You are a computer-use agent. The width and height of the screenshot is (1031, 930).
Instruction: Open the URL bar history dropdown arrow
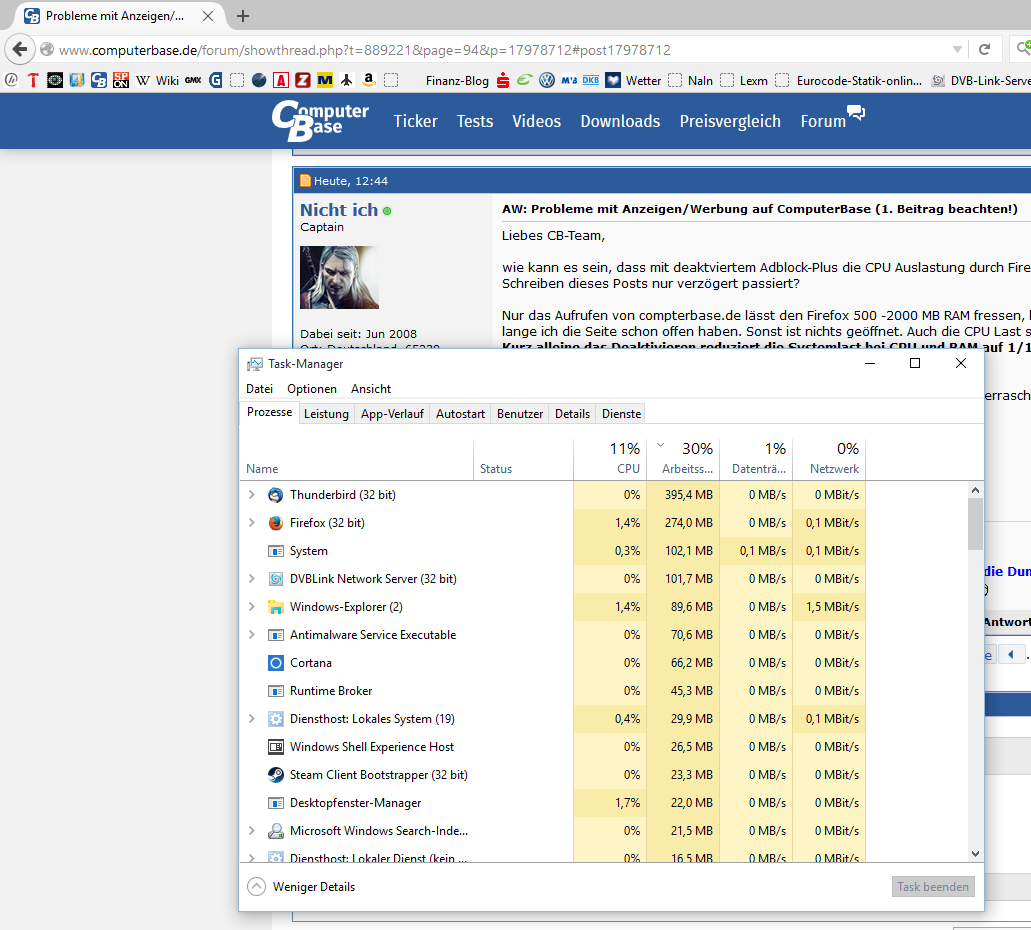pos(957,49)
